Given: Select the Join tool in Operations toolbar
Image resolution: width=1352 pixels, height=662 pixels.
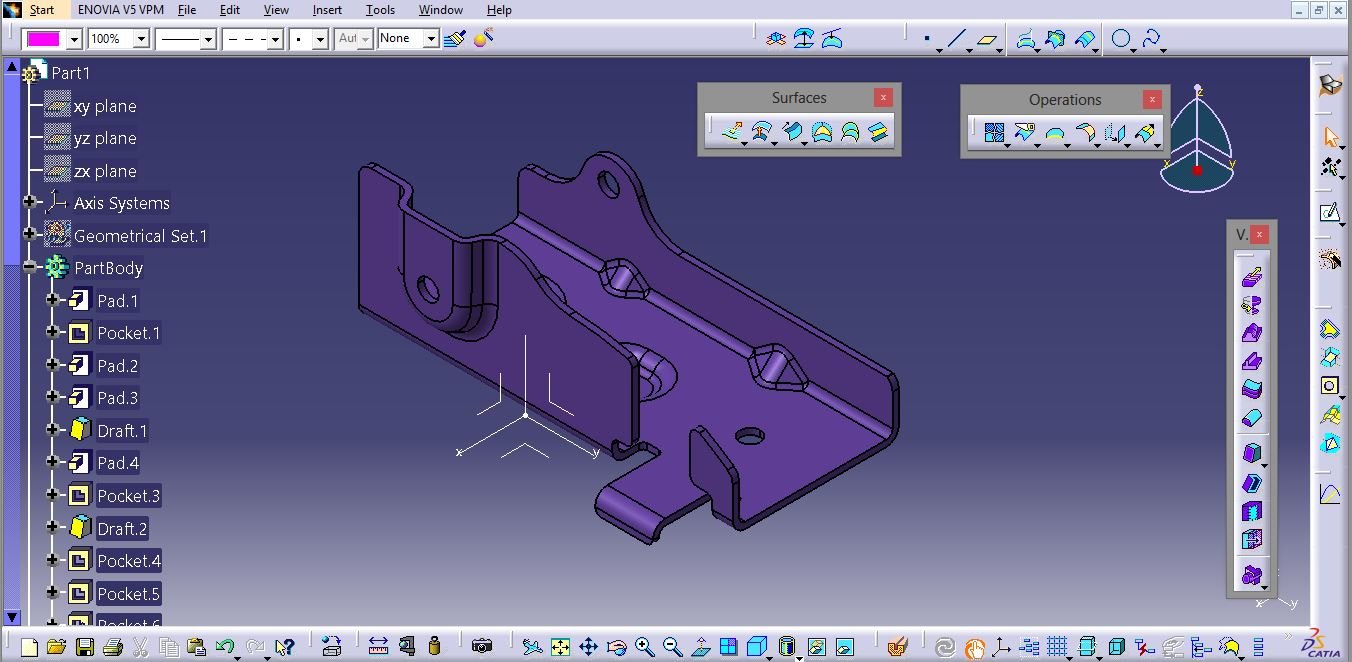Looking at the screenshot, I should (x=993, y=133).
